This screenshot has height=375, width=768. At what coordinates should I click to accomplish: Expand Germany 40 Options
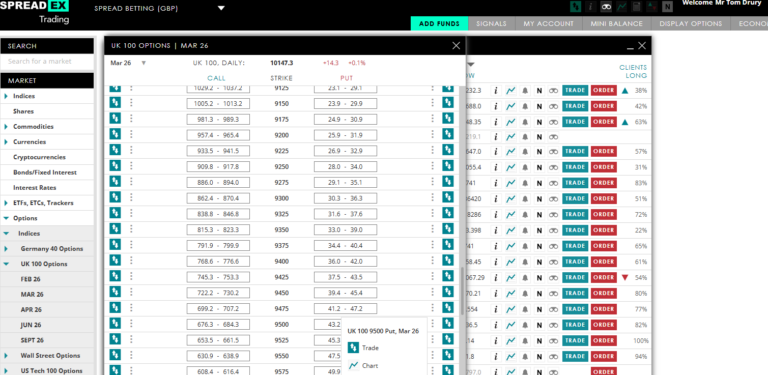[6, 249]
